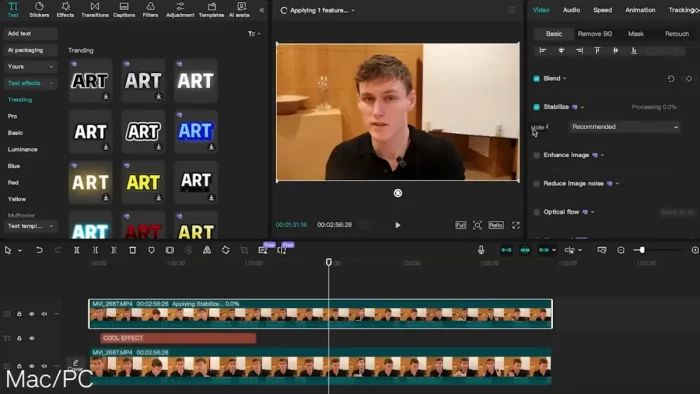Click the align top icon
Screen dimensions: 700x394
point(597,50)
